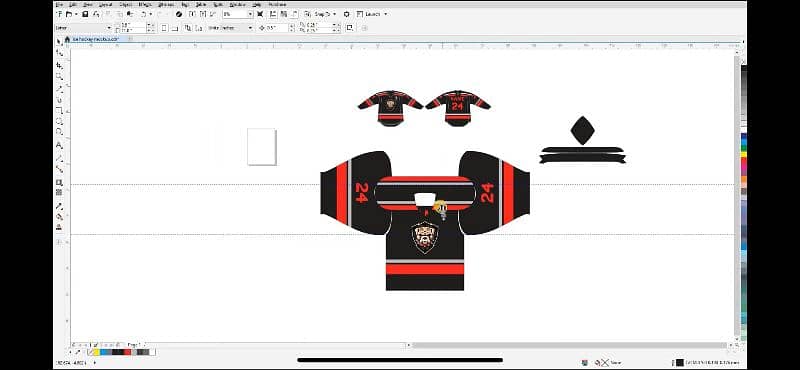Pick the yellow swatch in document palette
Image resolution: width=800 pixels, height=370 pixels.
(96, 352)
